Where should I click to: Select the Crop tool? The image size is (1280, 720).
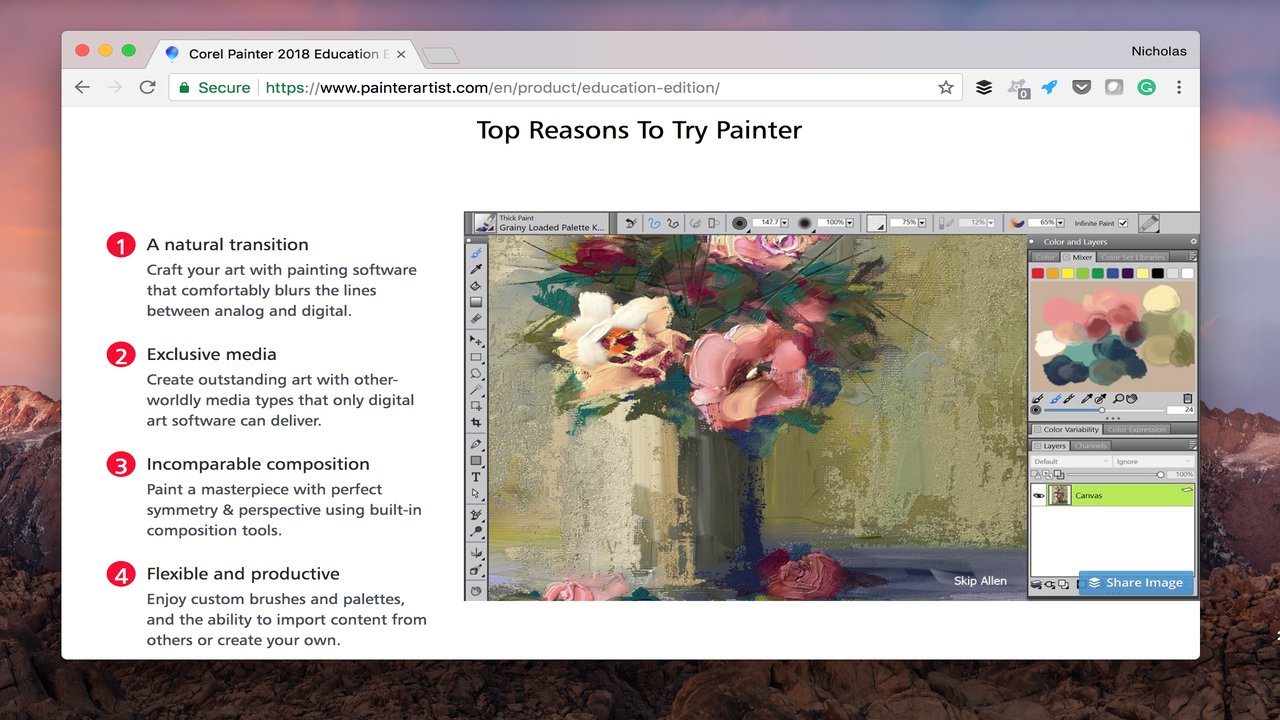477,425
